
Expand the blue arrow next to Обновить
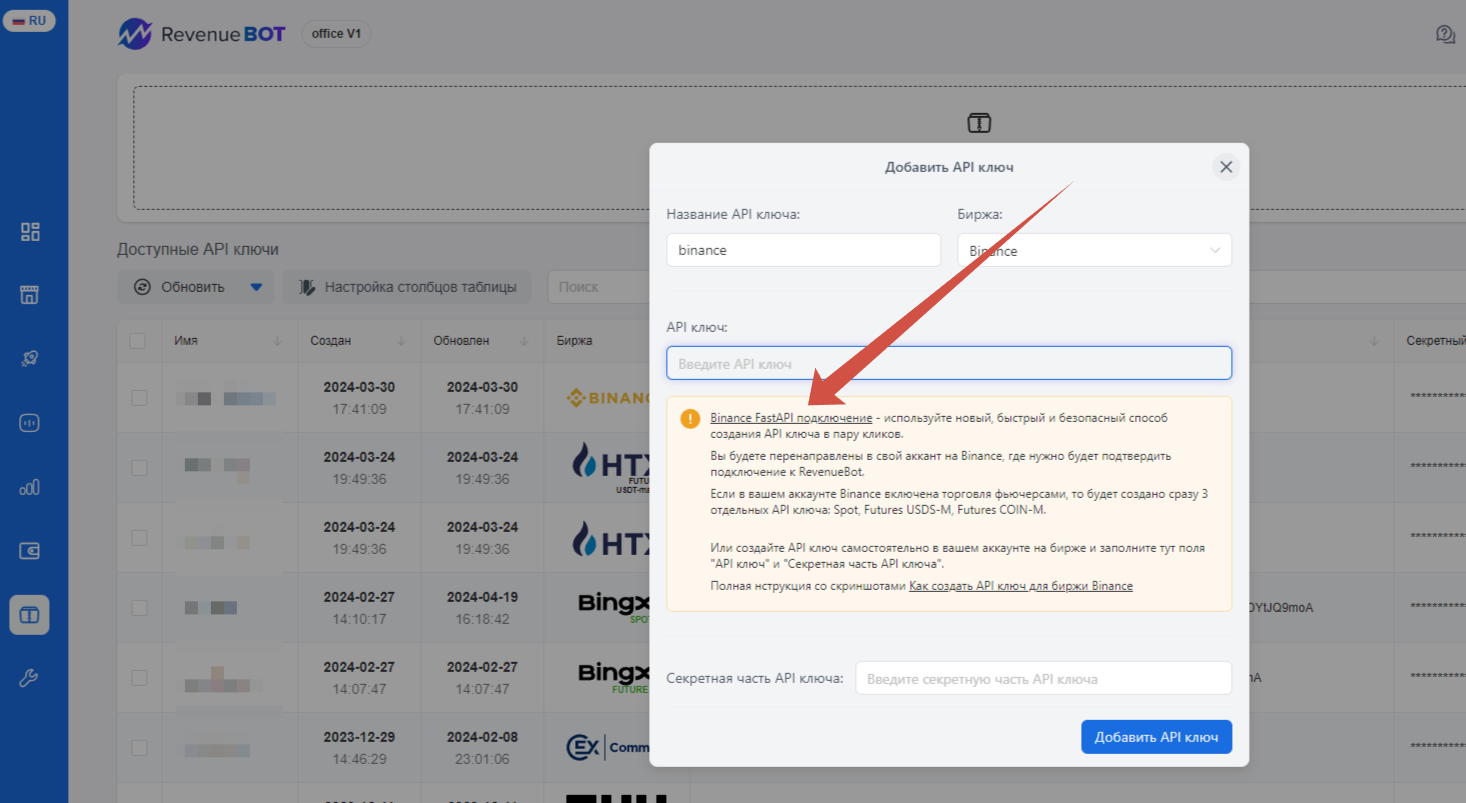256,287
